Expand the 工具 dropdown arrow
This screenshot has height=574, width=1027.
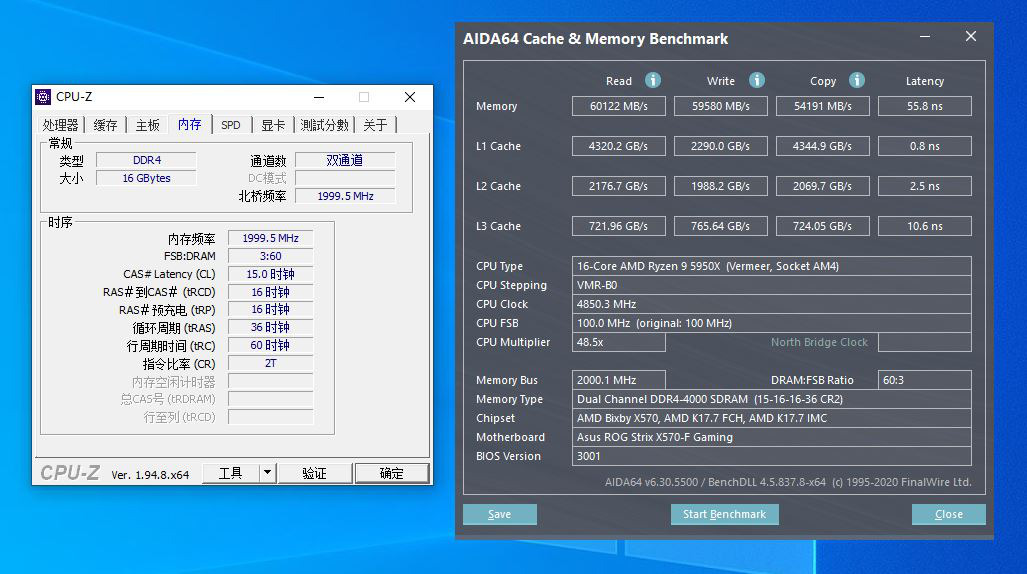267,473
